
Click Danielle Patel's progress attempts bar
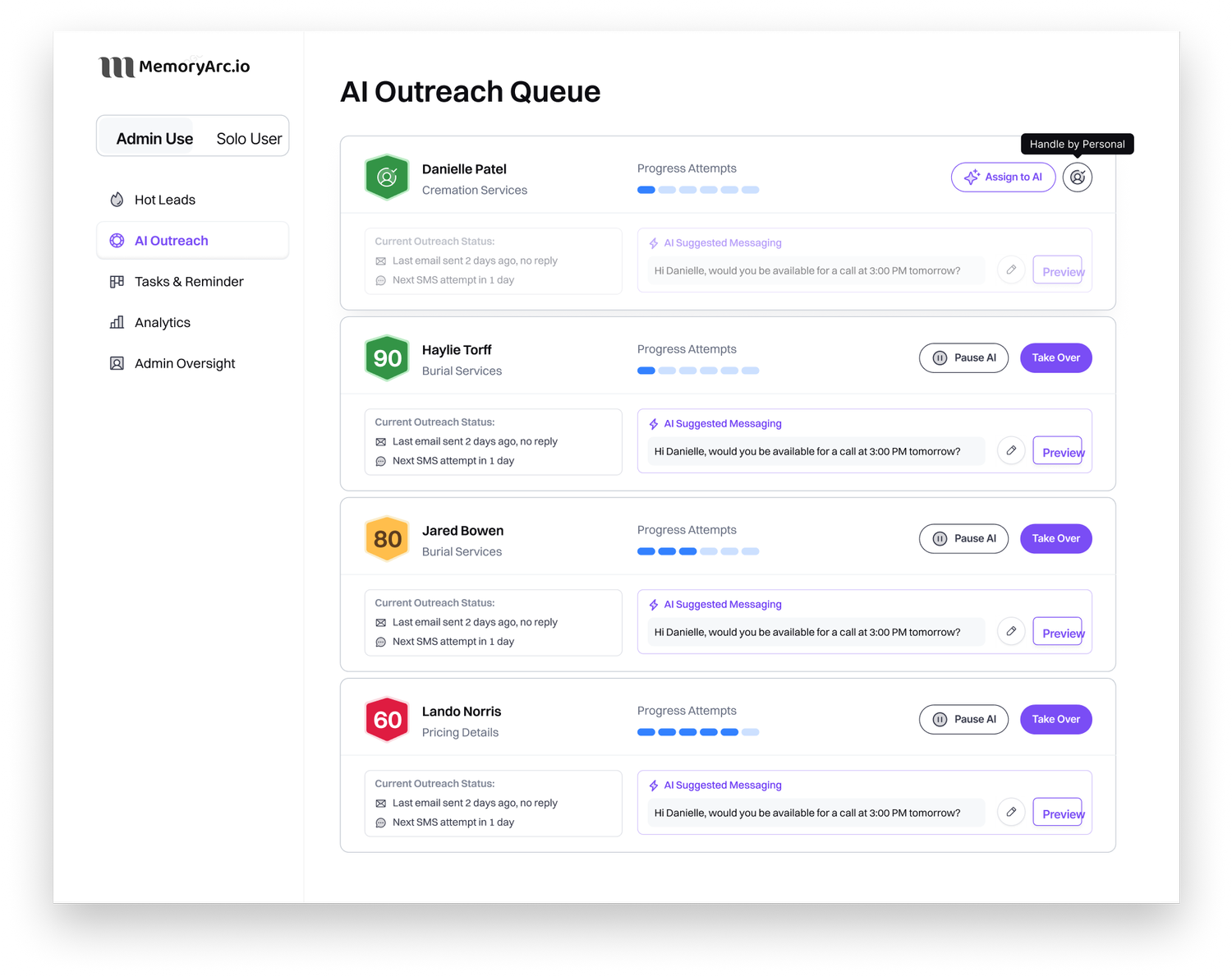698,190
